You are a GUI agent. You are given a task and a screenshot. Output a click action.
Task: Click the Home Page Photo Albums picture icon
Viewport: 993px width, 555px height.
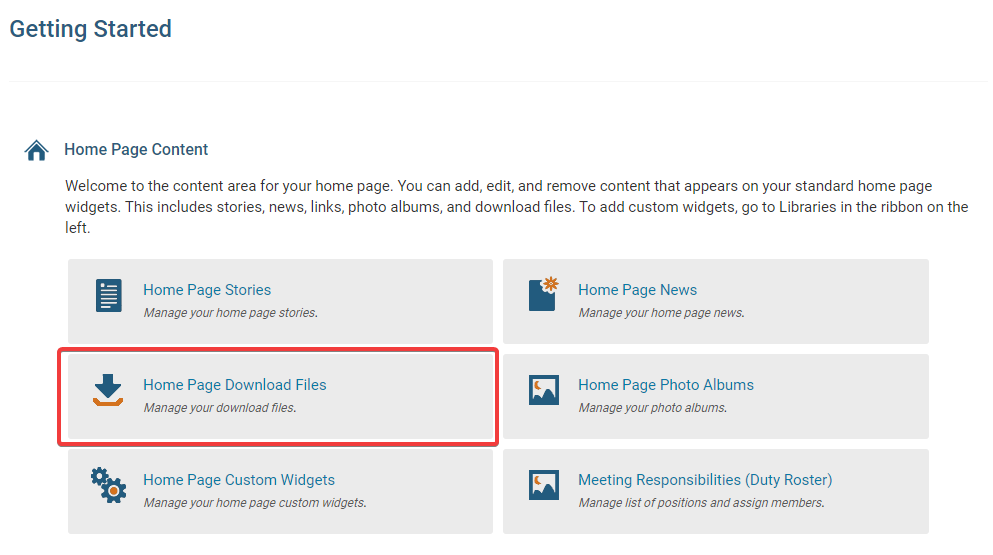543,390
